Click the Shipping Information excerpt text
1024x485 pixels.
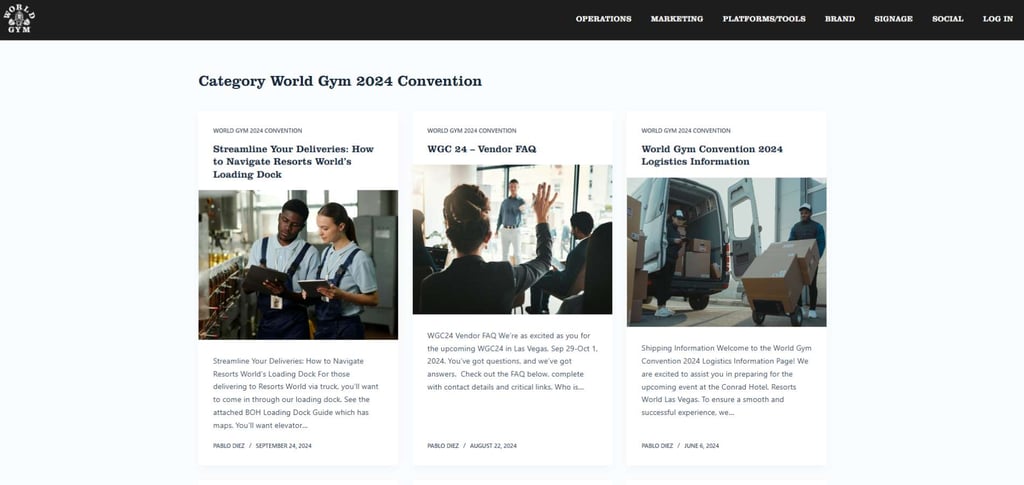pos(726,381)
